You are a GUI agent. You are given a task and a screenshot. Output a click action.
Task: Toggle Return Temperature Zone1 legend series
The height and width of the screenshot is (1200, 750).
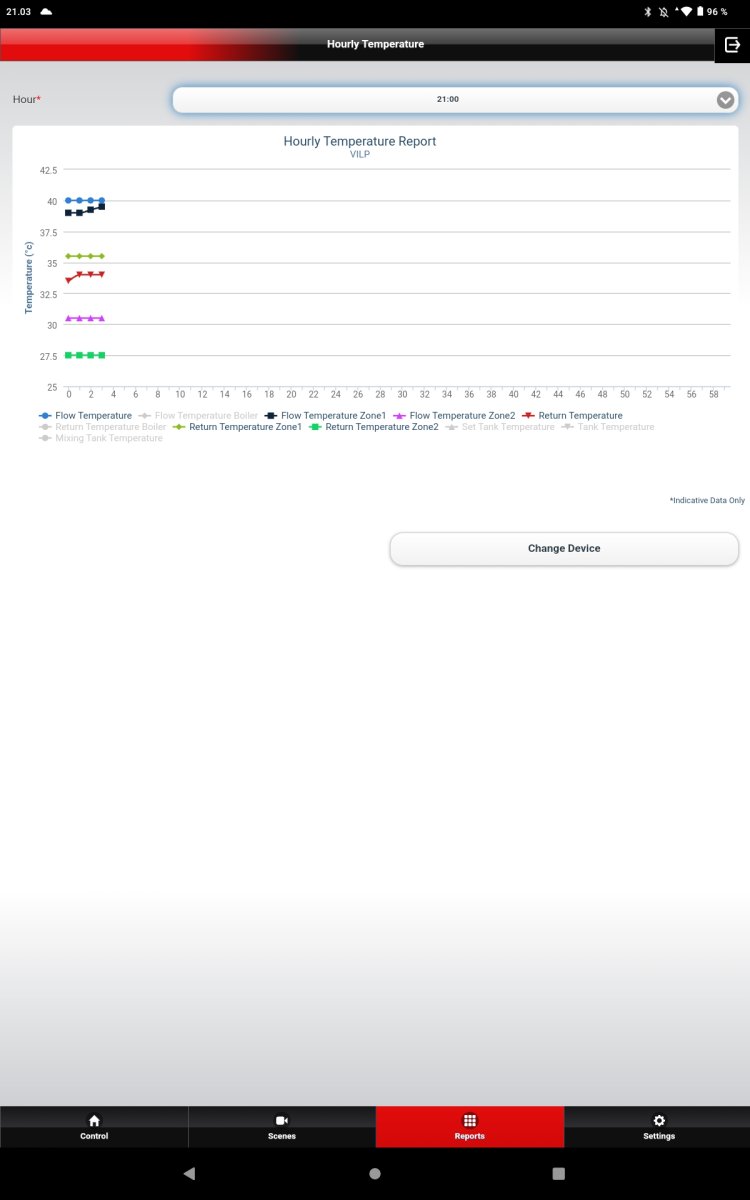point(237,427)
